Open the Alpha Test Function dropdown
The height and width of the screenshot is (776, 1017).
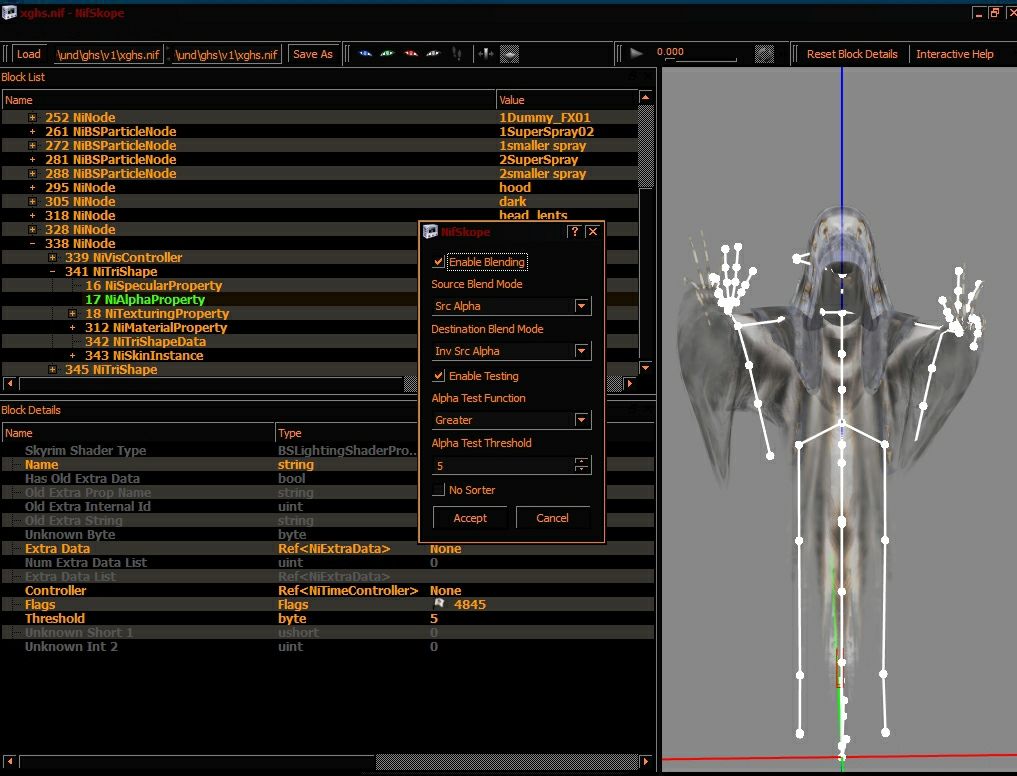tap(512, 420)
